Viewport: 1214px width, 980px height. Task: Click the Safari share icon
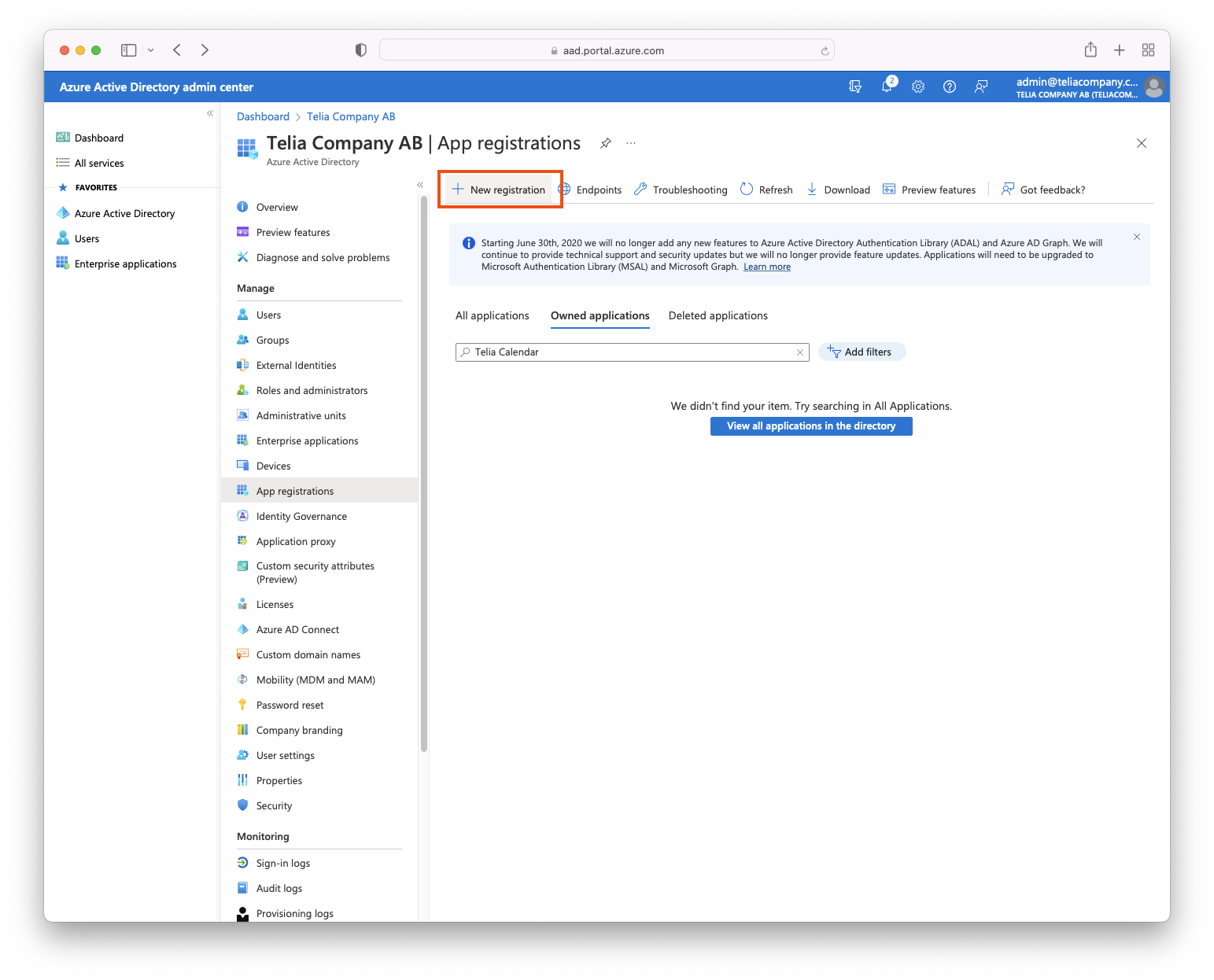click(1090, 50)
